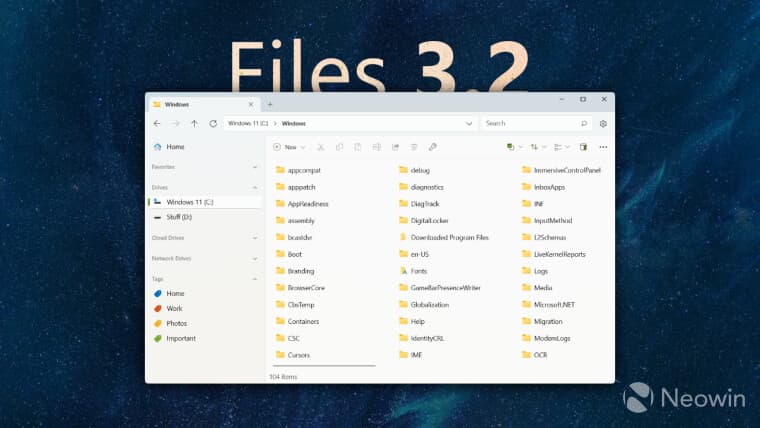Open the New item dropdown
The height and width of the screenshot is (428, 760).
[x=289, y=147]
